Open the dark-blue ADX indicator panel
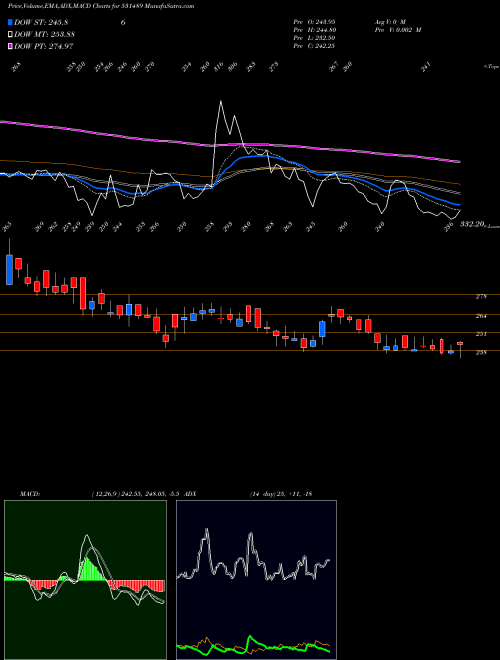Viewport: 500px width, 660px height. [256, 580]
